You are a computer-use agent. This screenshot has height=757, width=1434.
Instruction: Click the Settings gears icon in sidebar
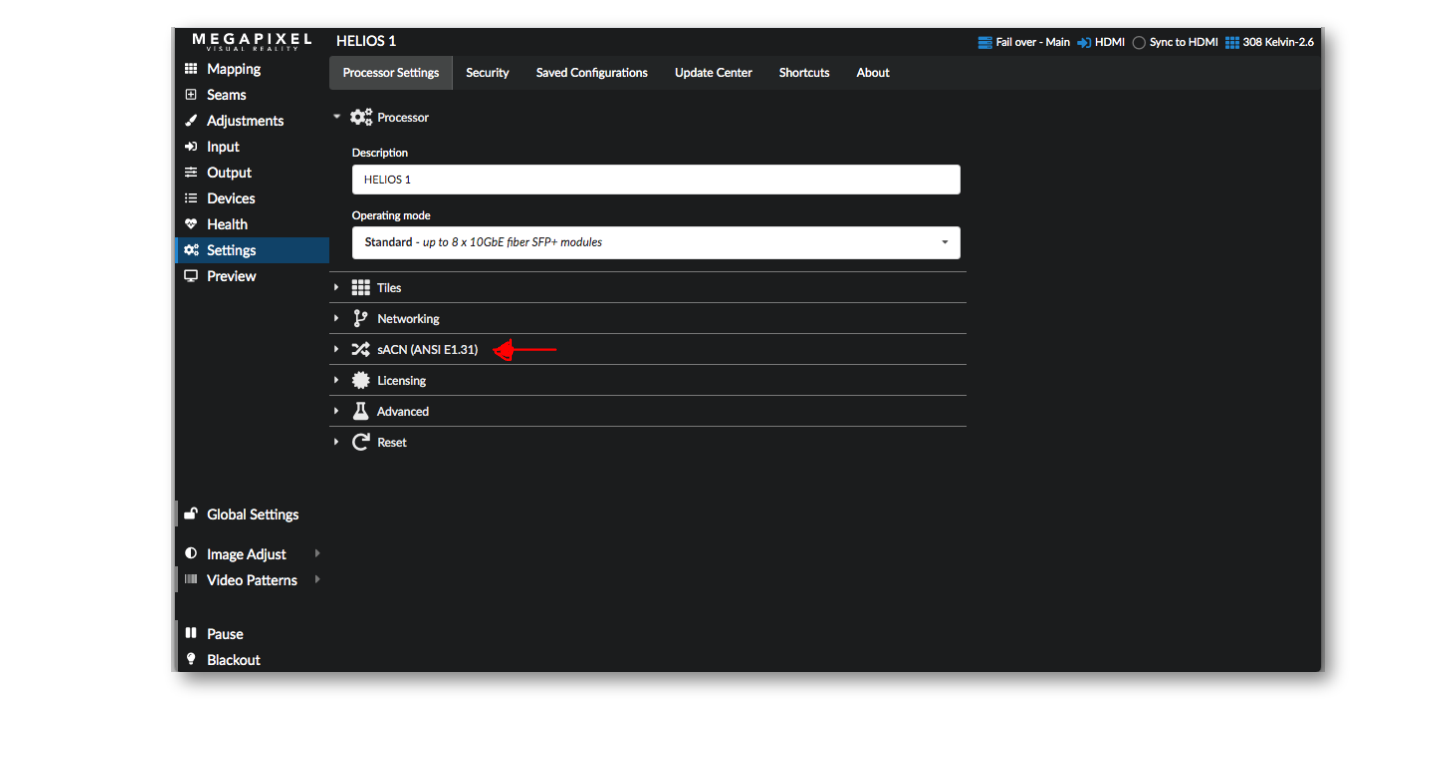[x=191, y=251]
